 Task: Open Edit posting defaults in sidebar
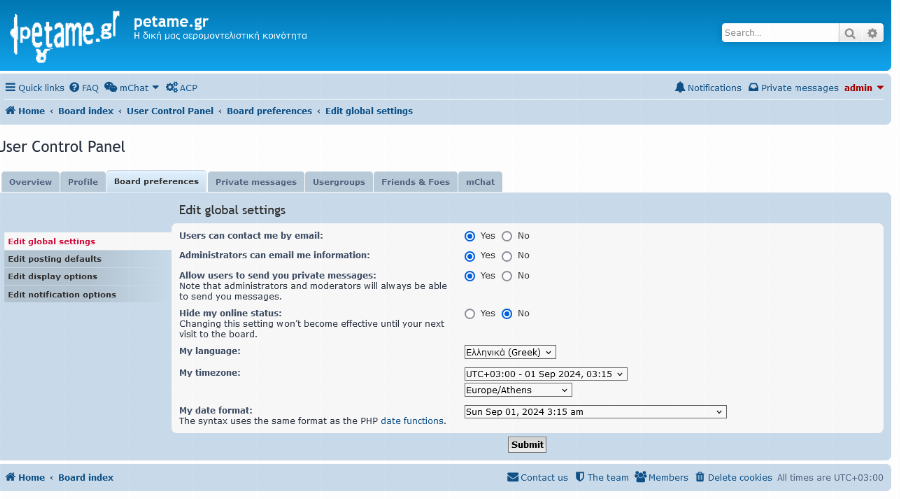[x=87, y=258]
